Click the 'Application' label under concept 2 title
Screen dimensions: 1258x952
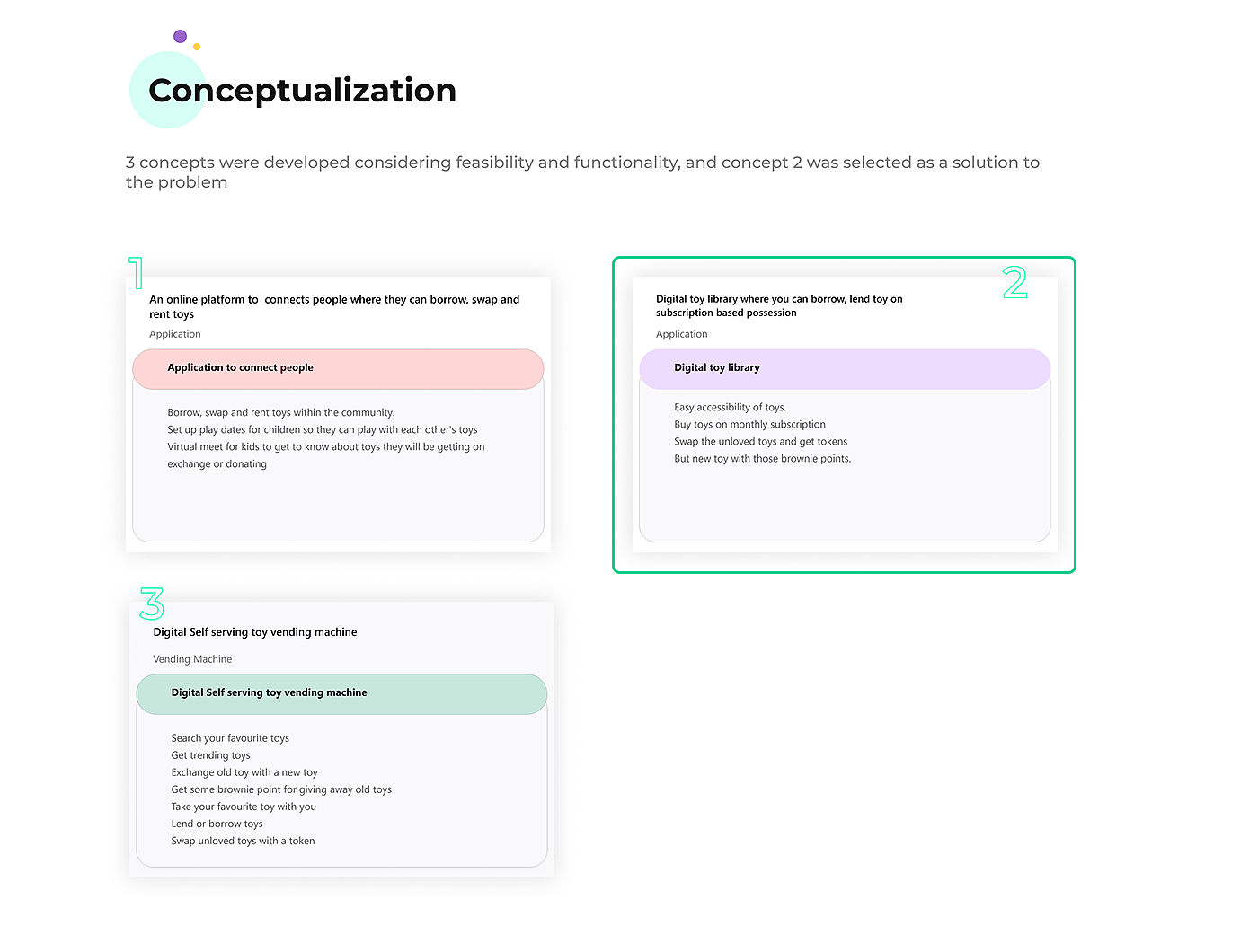[x=682, y=334]
